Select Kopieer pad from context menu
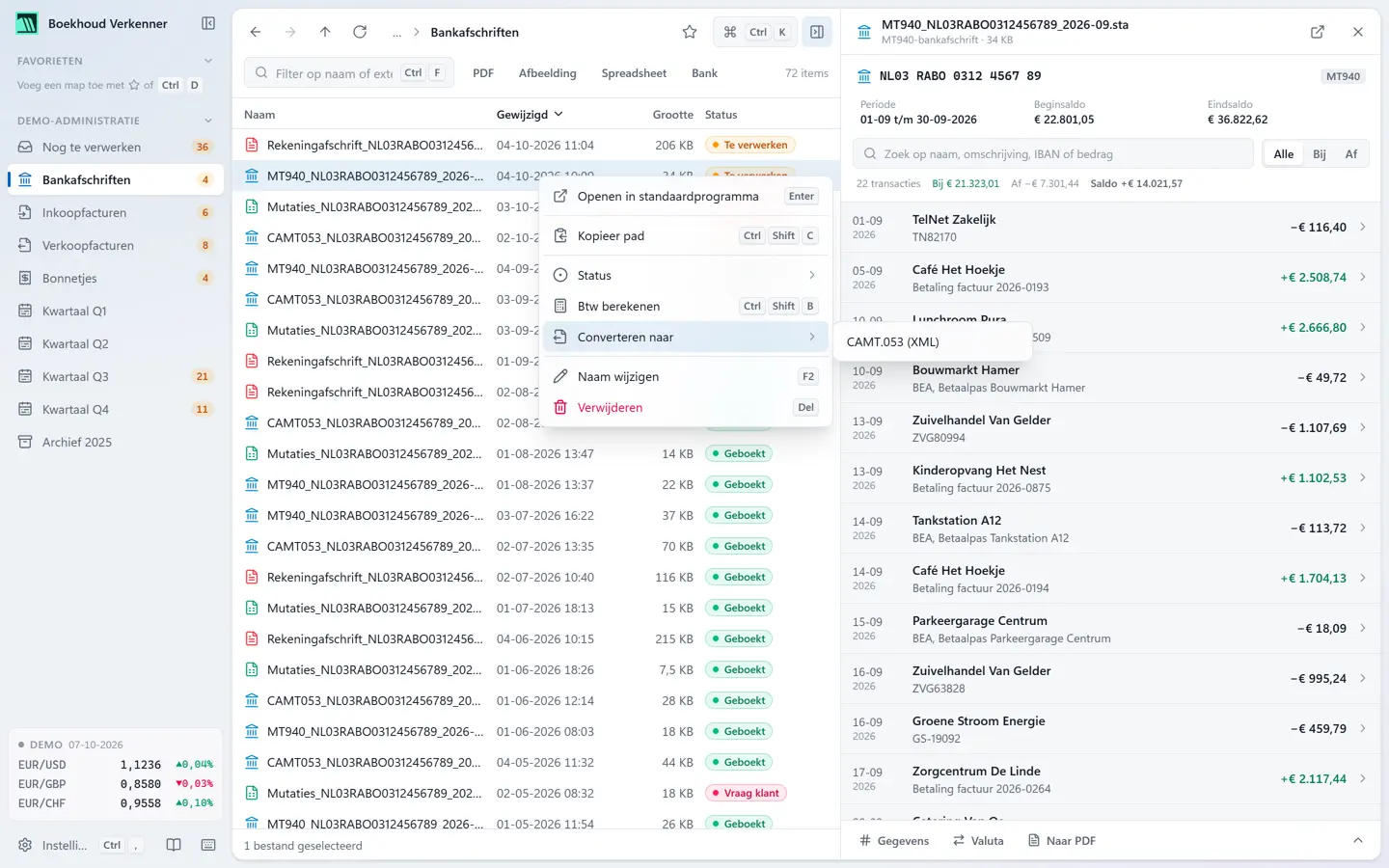This screenshot has width=1389, height=868. point(686,235)
